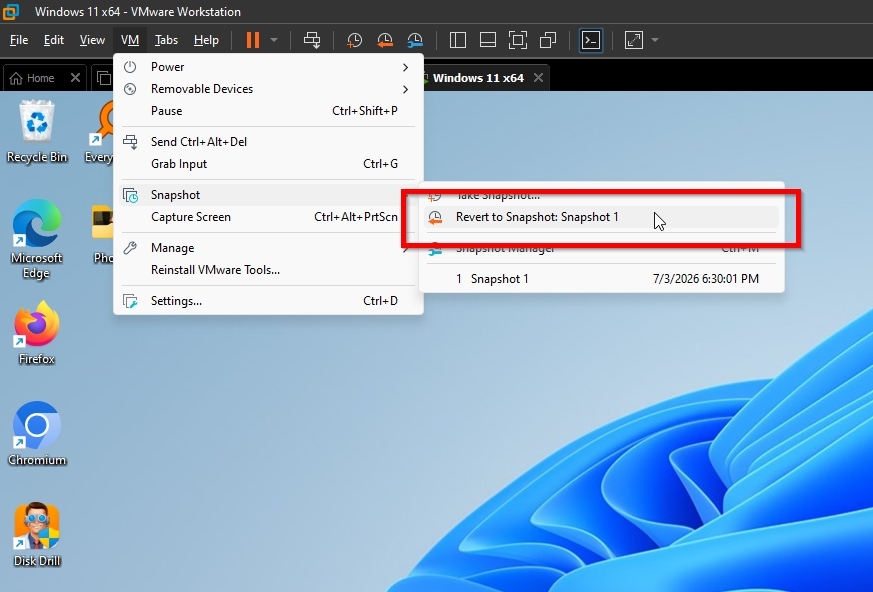Open Settings from the VM menu
This screenshot has height=592, width=873.
click(x=268, y=301)
